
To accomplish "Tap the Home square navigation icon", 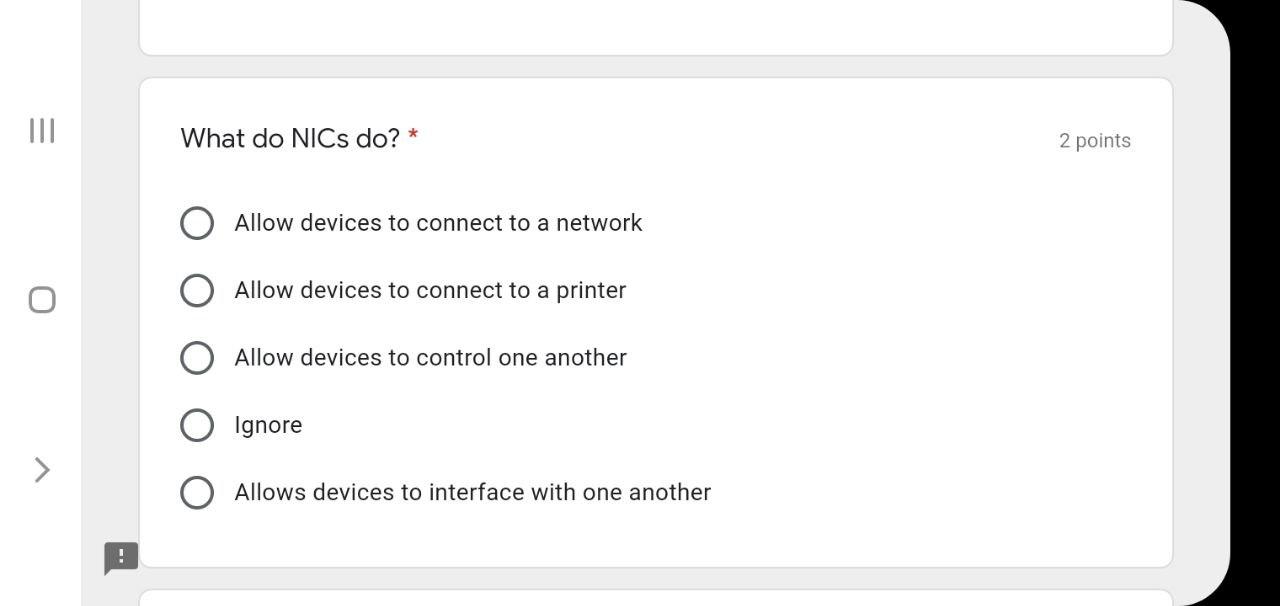I will (41, 299).
